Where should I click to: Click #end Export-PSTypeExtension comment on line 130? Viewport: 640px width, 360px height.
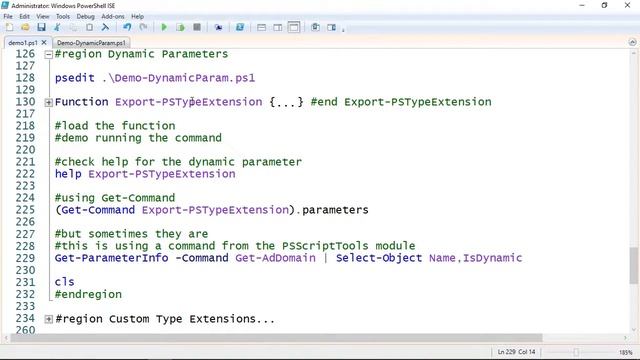click(401, 102)
